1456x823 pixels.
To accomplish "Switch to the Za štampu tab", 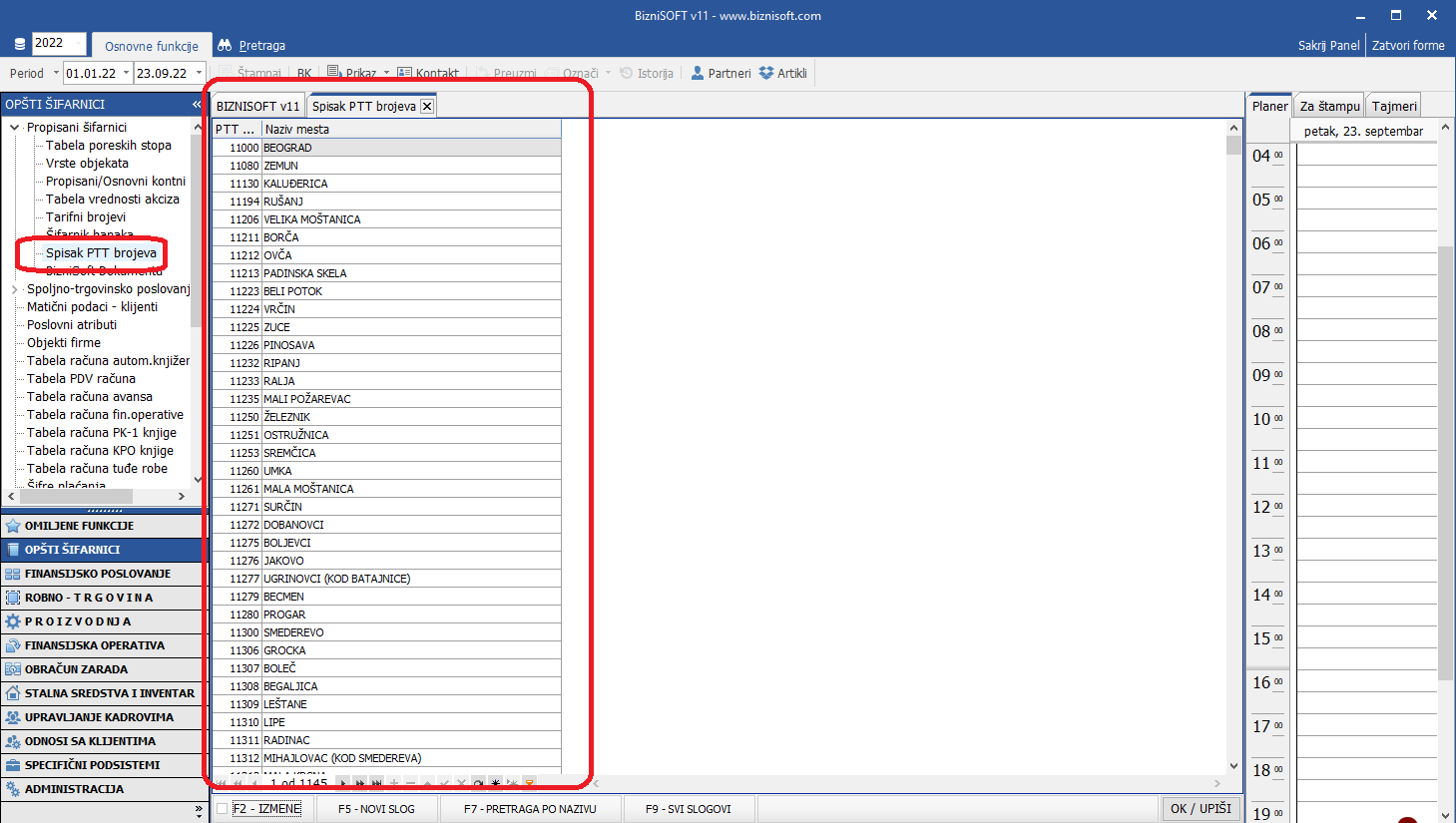I will point(1329,106).
